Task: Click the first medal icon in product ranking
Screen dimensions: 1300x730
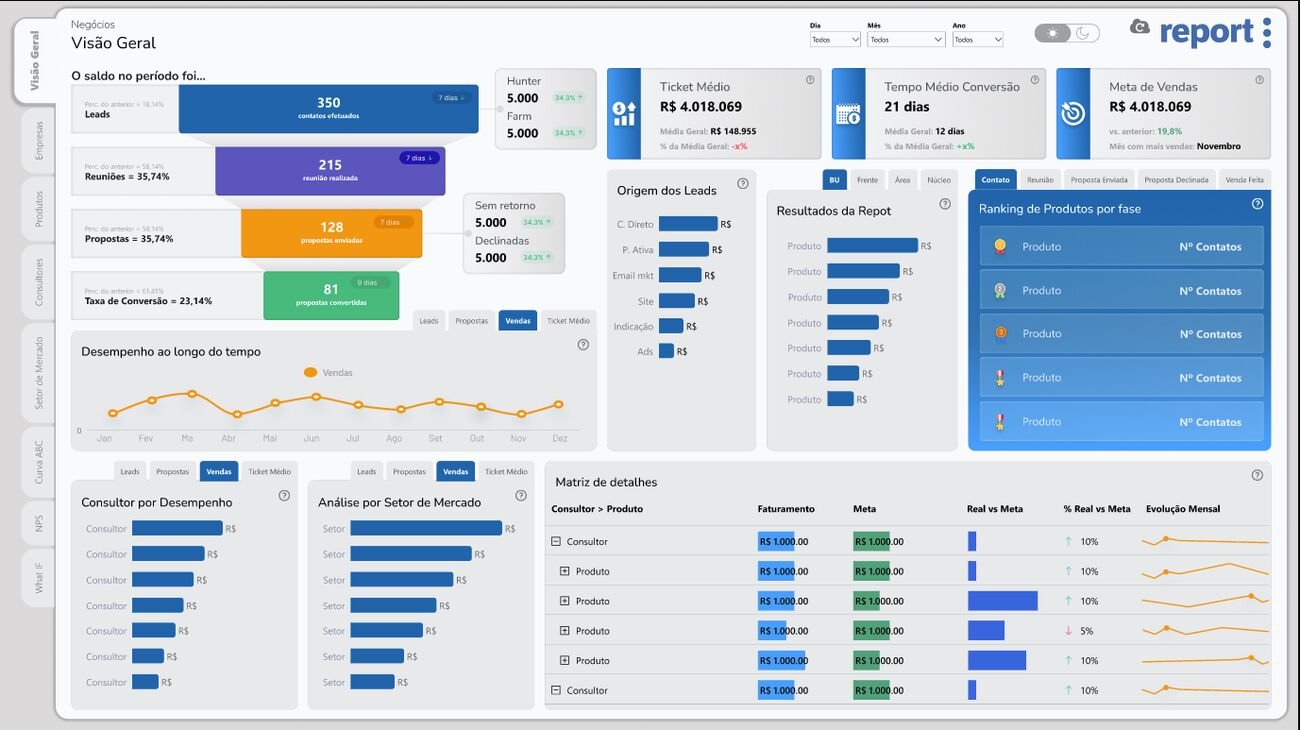Action: 999,246
